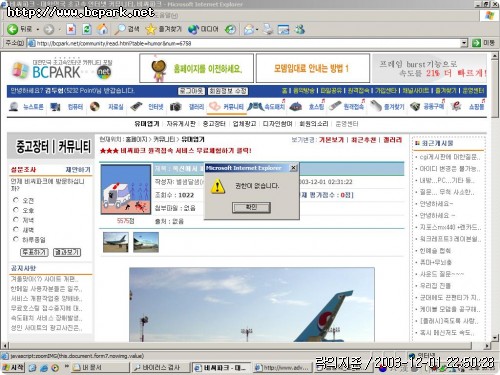
Task: Select the 저녁 radio option in survey
Action: (16, 219)
